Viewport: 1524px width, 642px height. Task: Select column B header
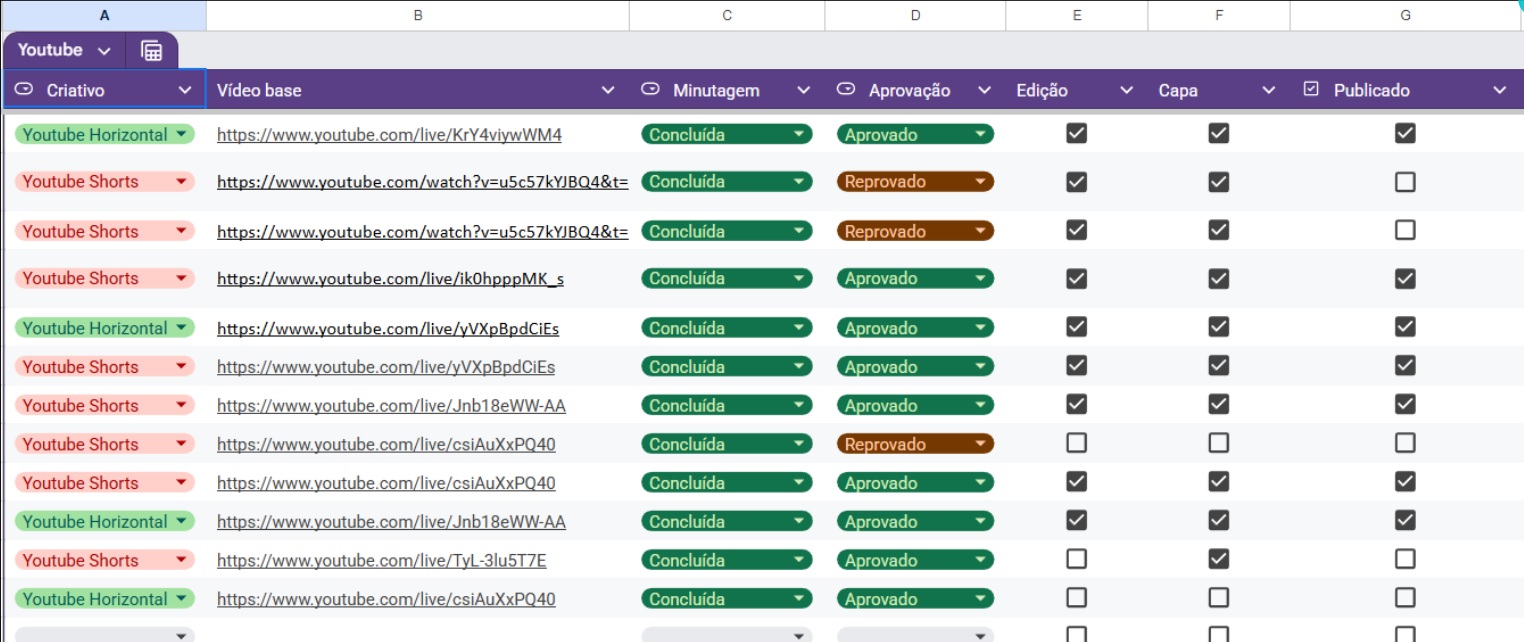point(417,15)
